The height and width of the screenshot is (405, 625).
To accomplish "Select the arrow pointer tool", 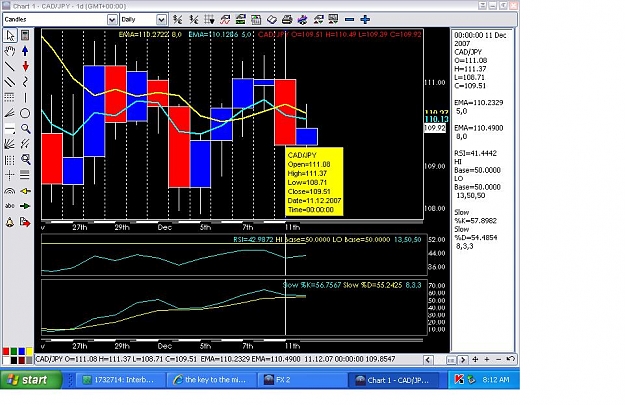I will (10, 35).
